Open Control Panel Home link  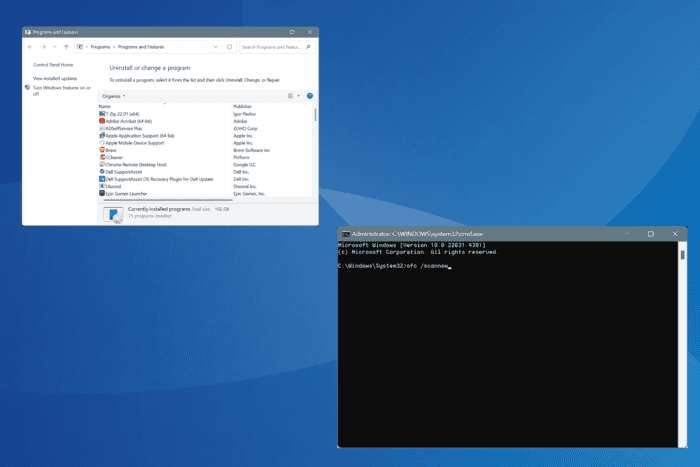[53, 65]
